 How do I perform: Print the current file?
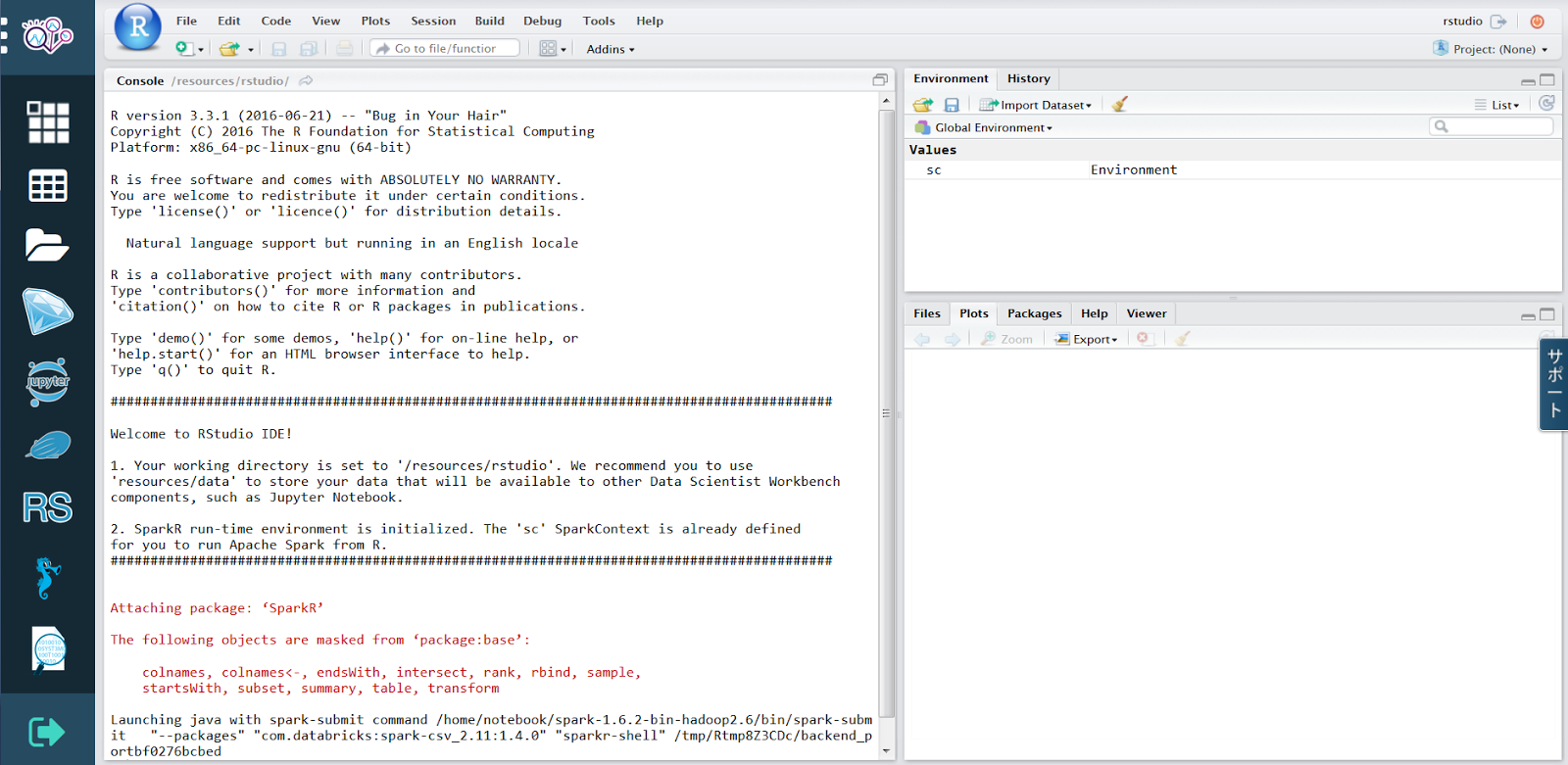(x=344, y=48)
